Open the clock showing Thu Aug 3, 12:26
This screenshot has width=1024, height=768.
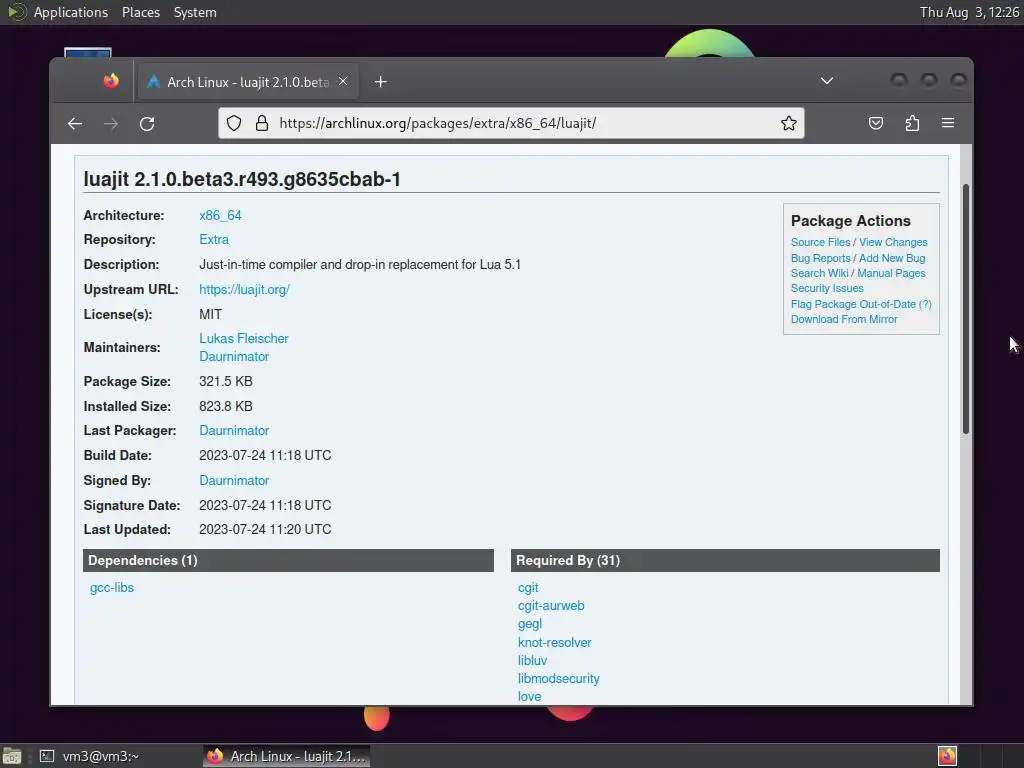click(969, 12)
